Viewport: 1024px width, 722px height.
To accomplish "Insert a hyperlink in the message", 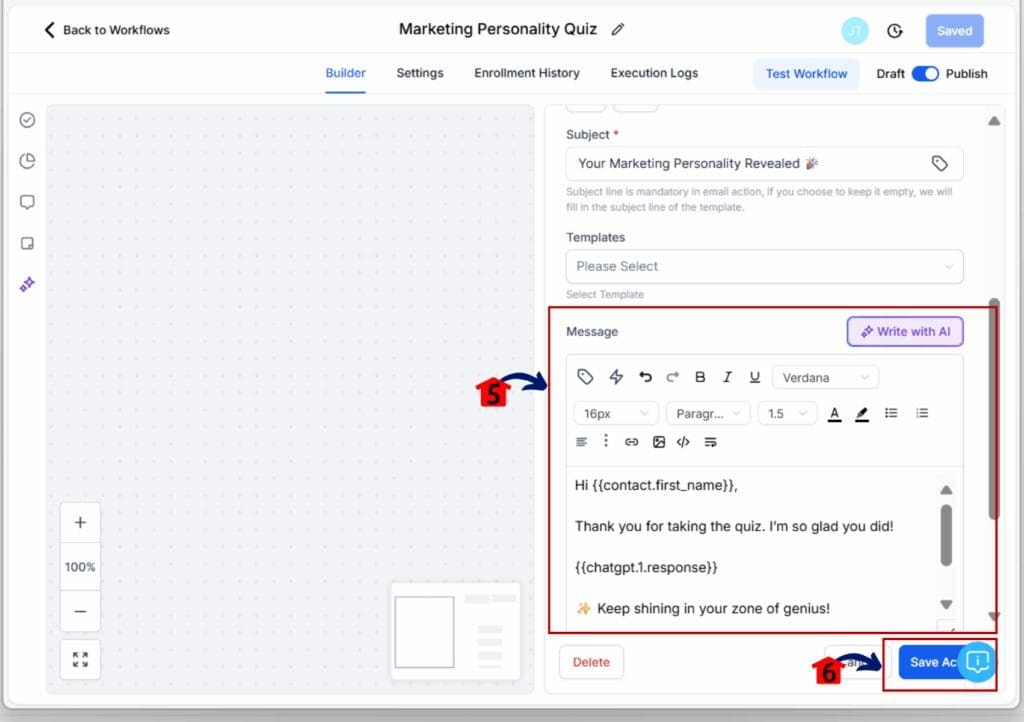I will (x=632, y=441).
